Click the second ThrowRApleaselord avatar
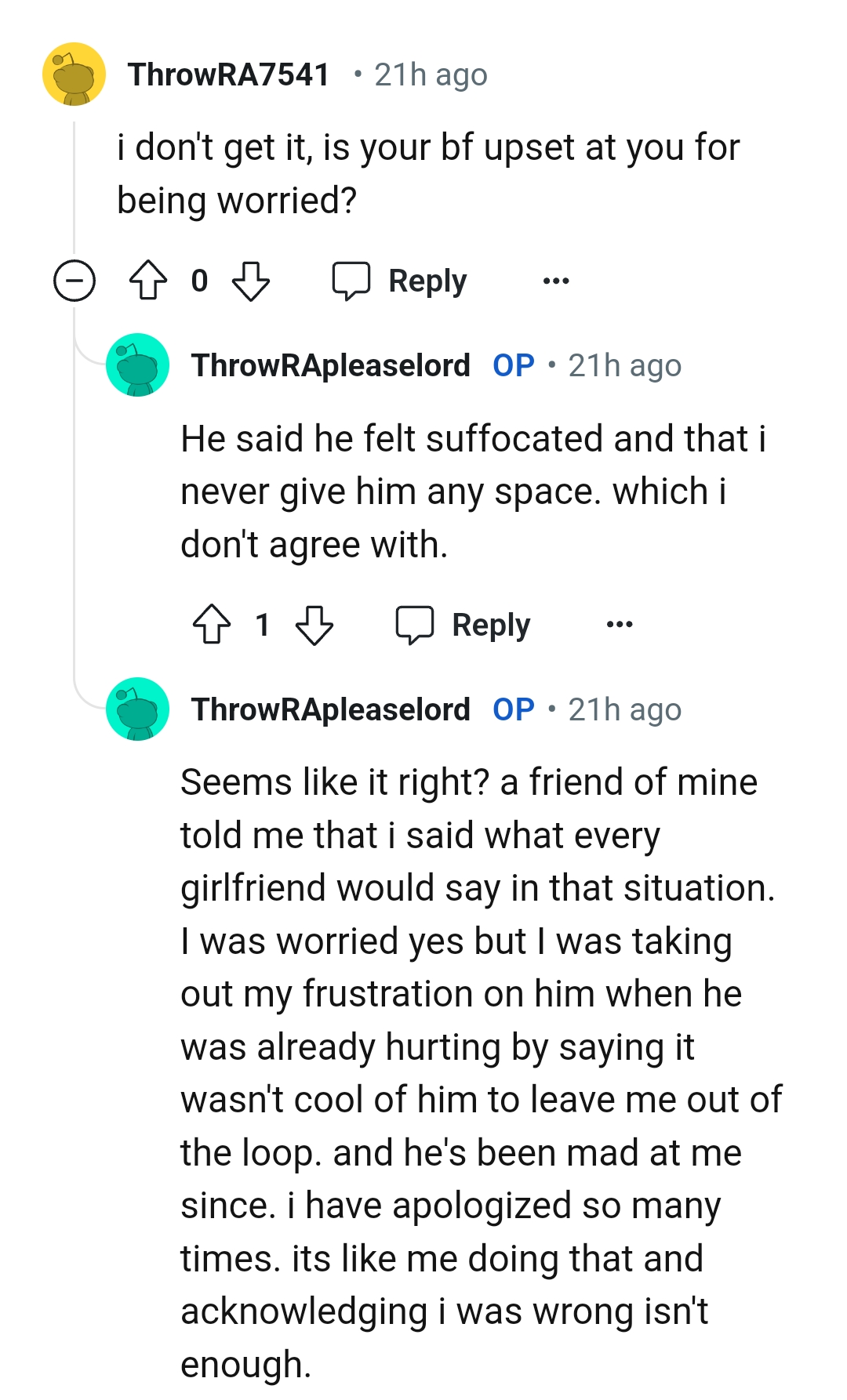The width and height of the screenshot is (847, 1400). click(x=137, y=709)
